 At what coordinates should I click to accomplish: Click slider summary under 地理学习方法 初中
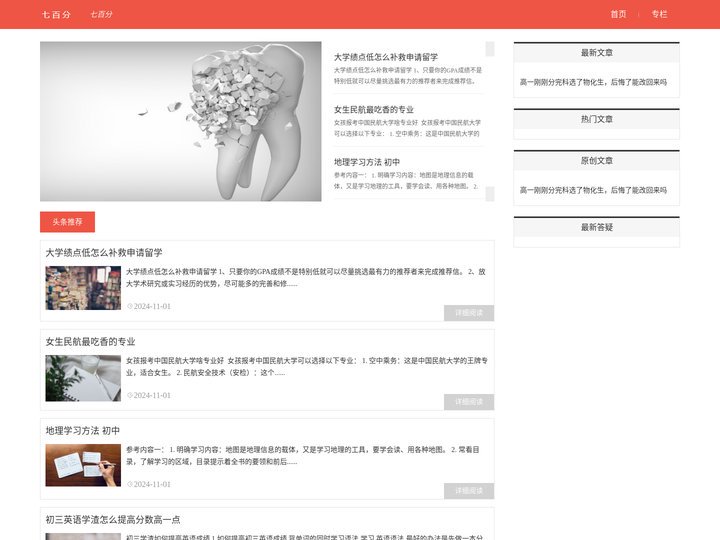(x=406, y=180)
